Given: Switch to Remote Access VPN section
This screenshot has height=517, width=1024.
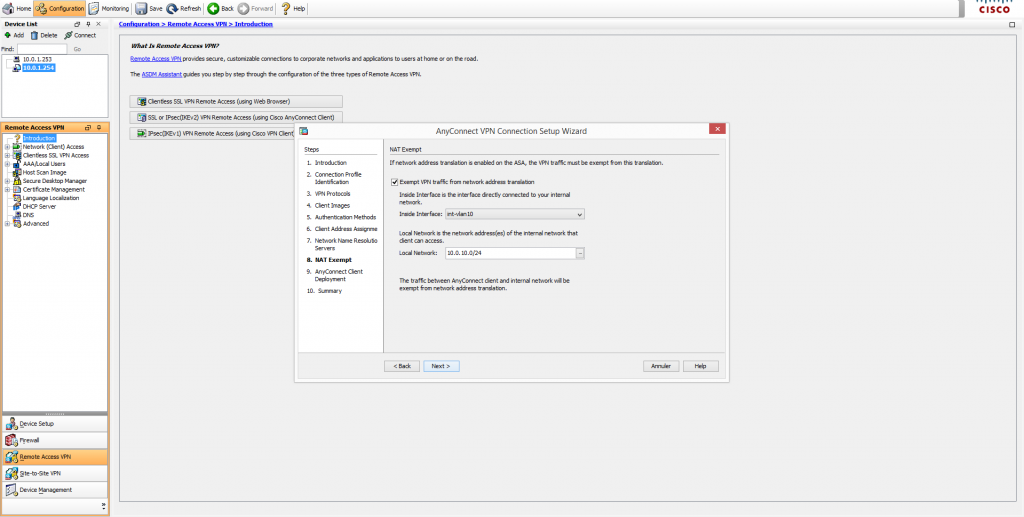Looking at the screenshot, I should tap(55, 457).
